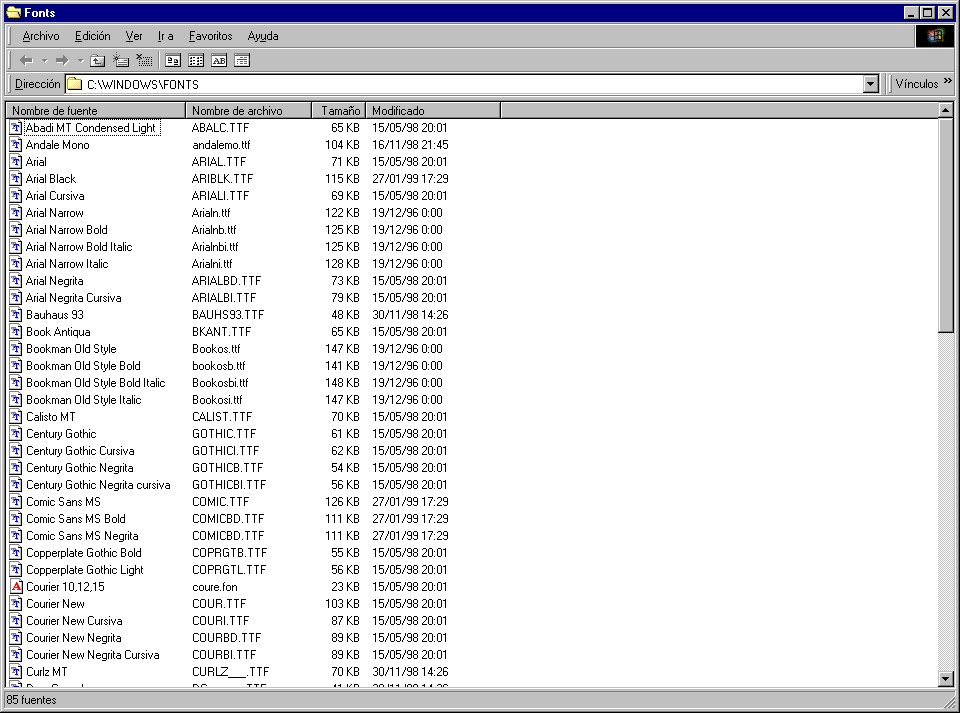Open the Ayuda menu
The image size is (960, 713).
[263, 36]
